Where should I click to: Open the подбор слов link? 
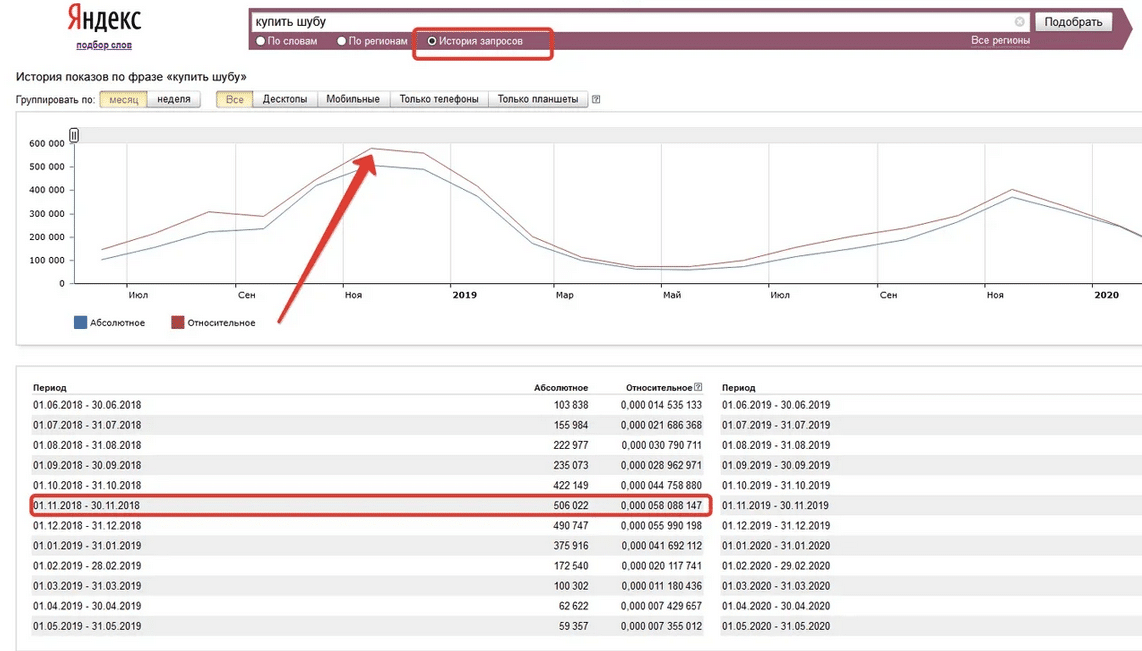104,45
